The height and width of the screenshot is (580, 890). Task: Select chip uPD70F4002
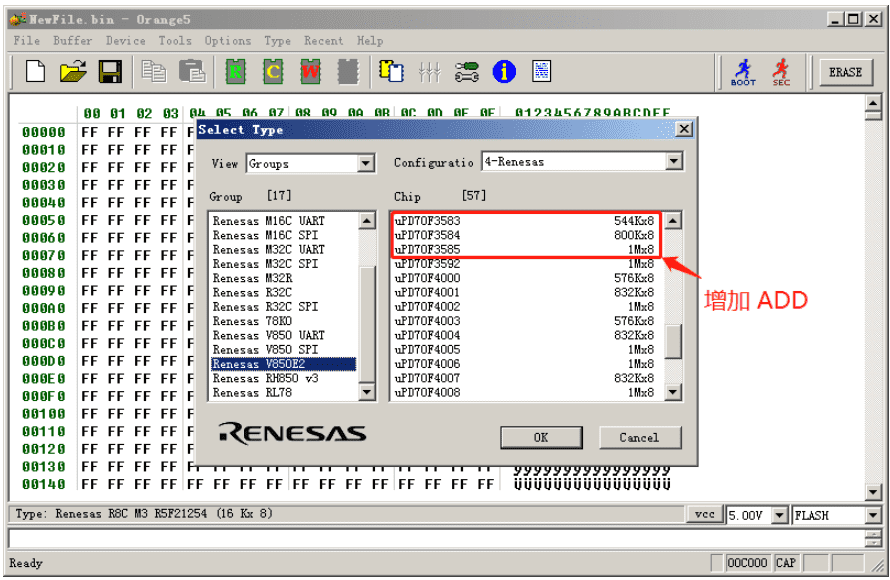pyautogui.click(x=525, y=306)
